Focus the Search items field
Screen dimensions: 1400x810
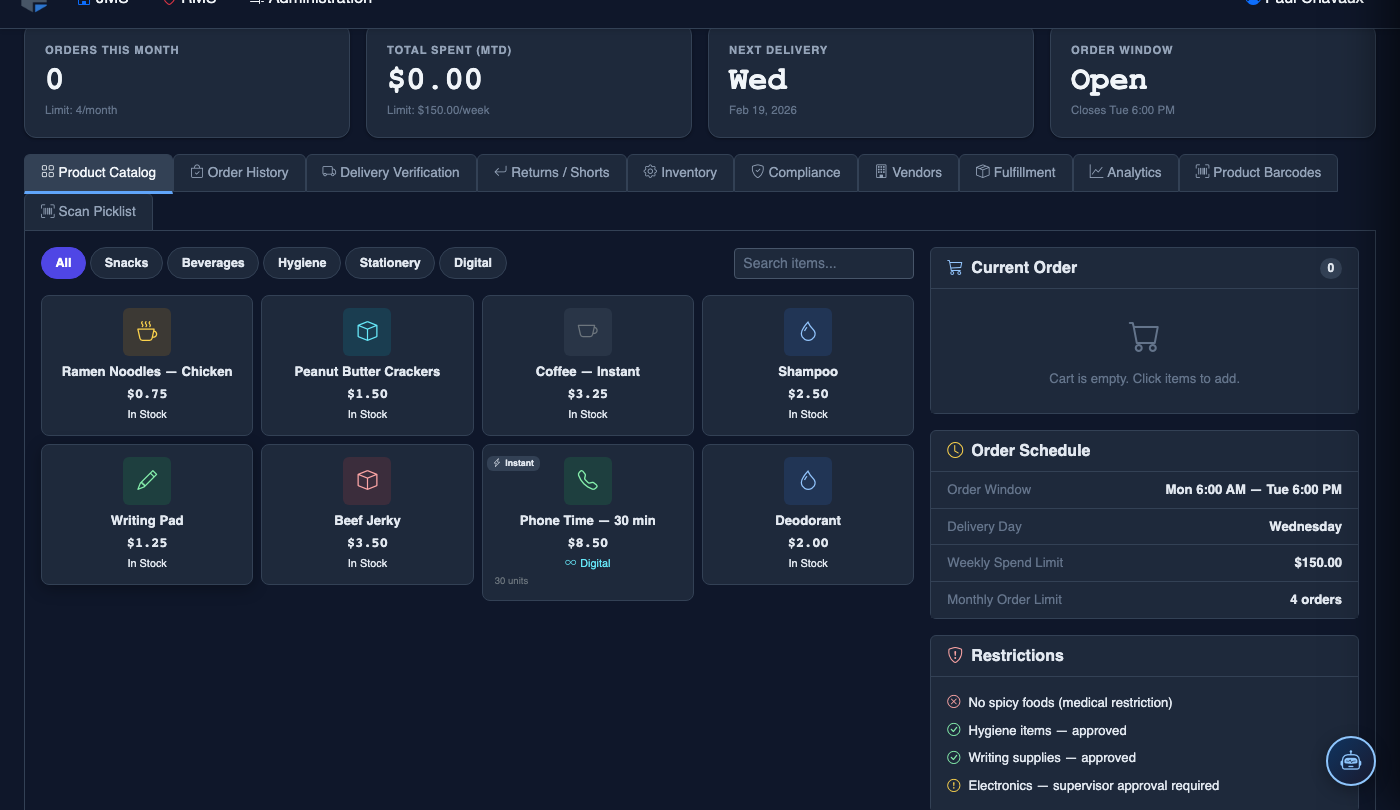point(824,263)
